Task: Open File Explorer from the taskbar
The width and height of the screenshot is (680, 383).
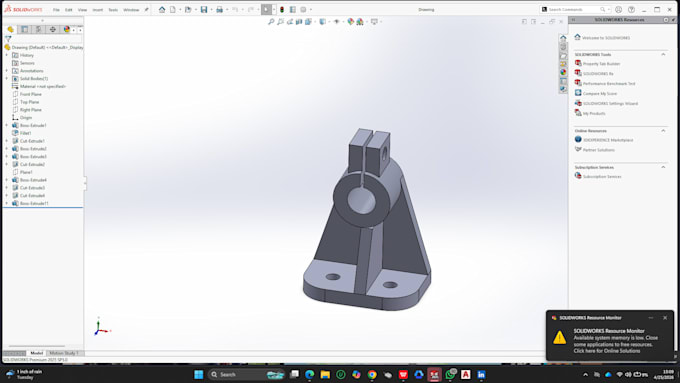Action: 325,374
